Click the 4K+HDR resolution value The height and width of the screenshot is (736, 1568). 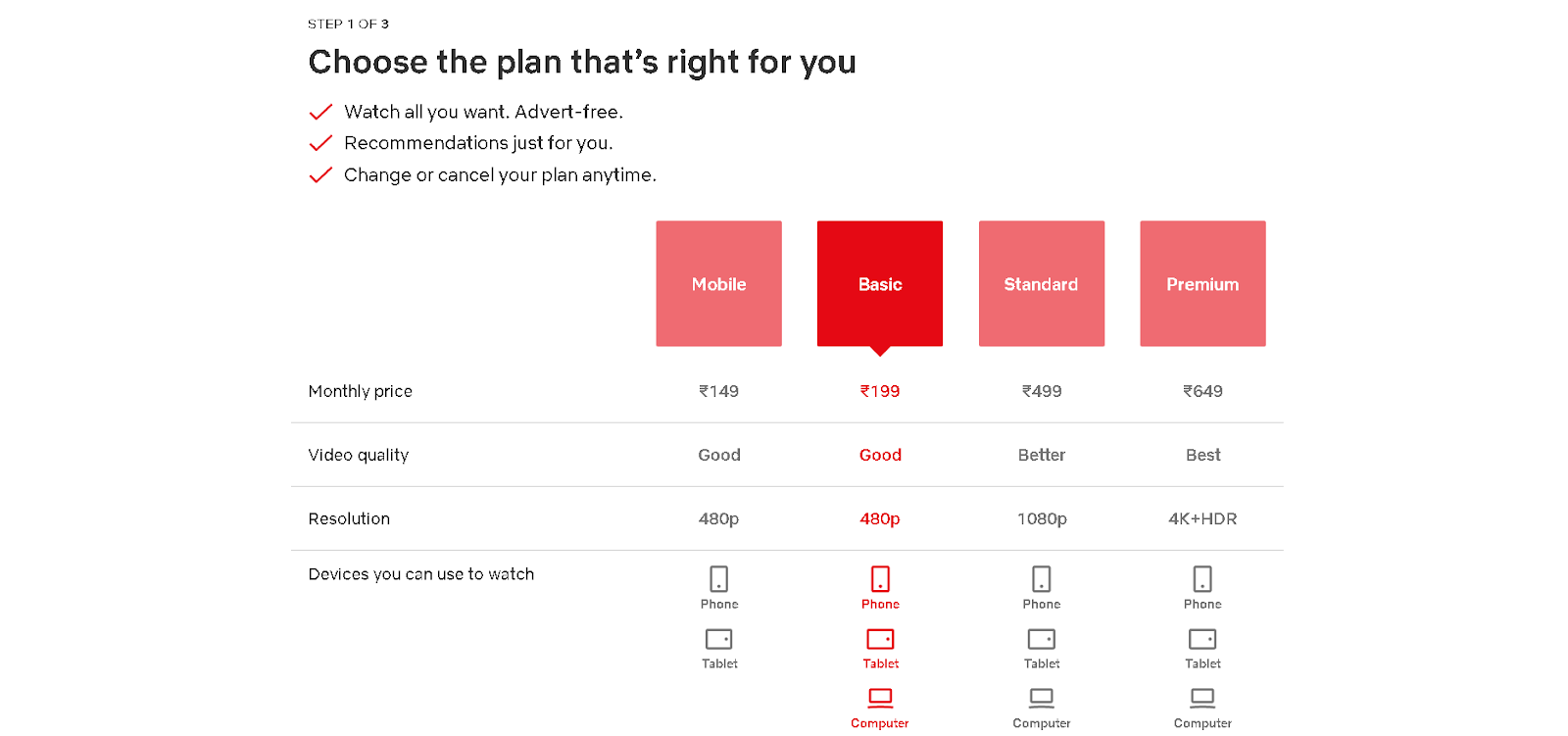tap(1202, 518)
